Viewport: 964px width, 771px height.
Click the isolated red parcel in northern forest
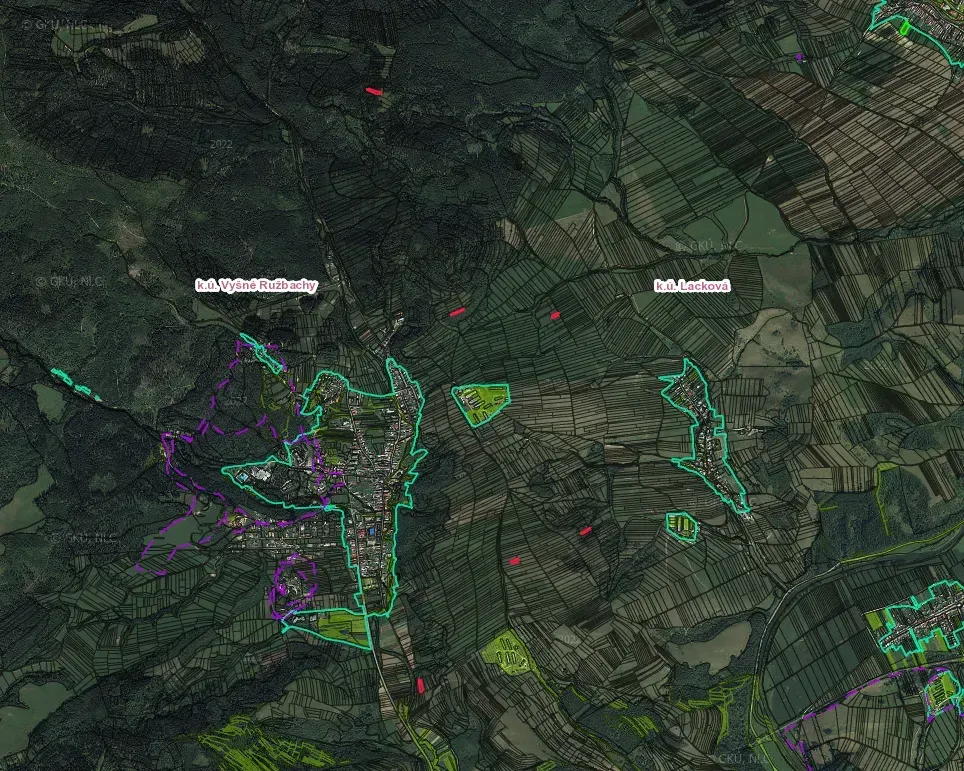click(x=374, y=92)
